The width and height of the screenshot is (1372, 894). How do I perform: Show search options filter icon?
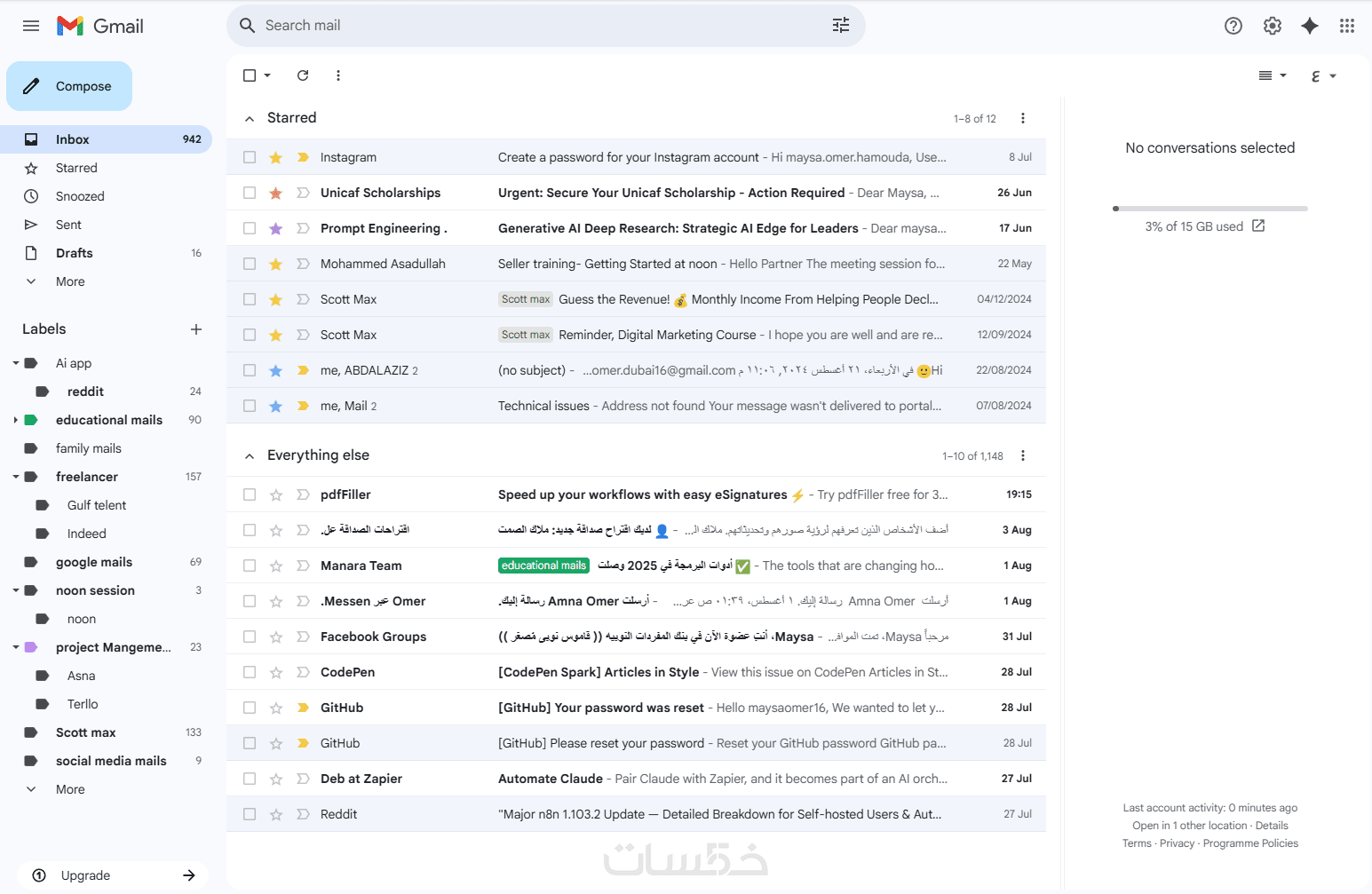tap(840, 26)
